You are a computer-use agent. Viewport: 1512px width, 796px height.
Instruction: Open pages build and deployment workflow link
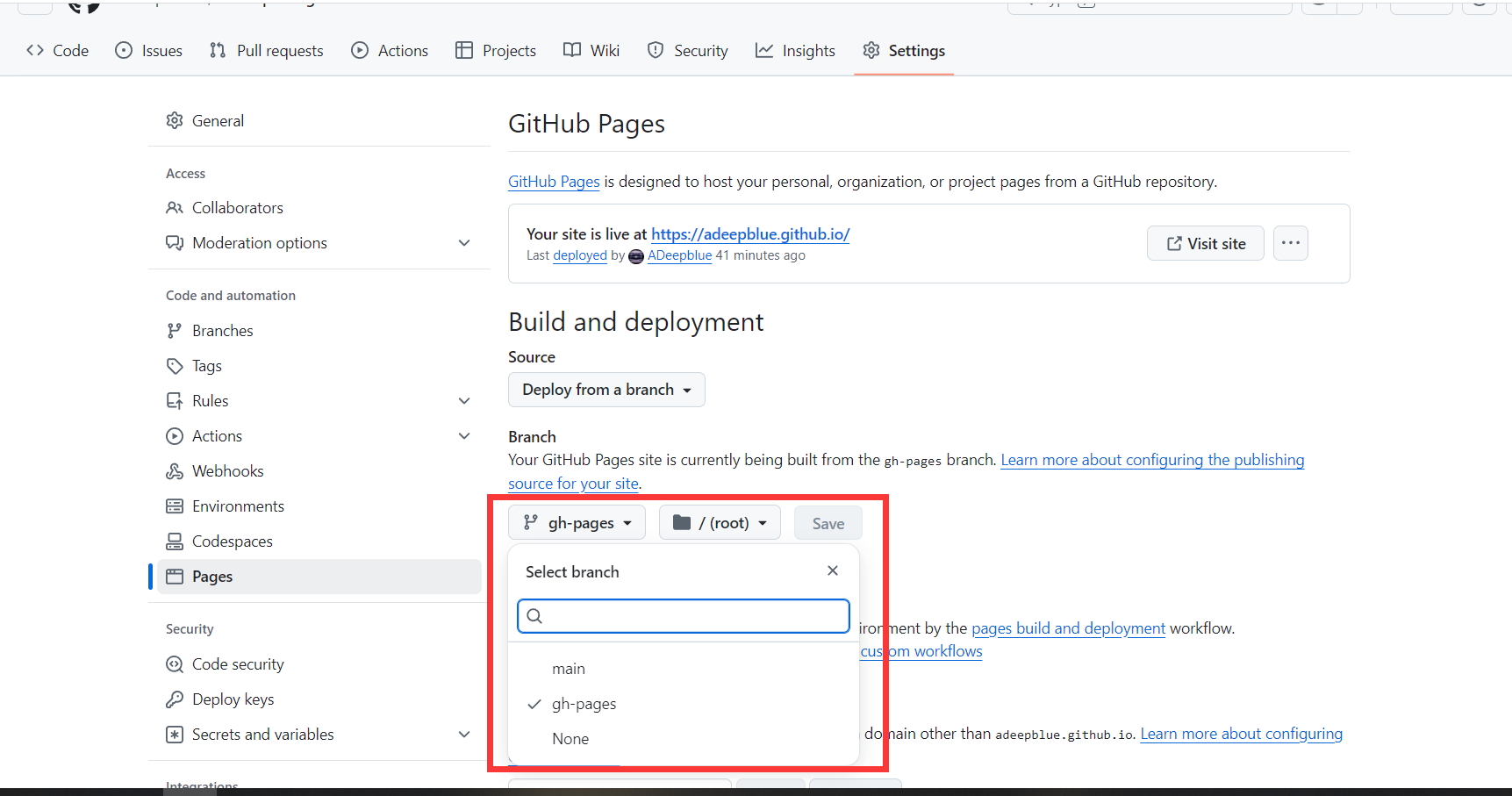click(x=1068, y=628)
